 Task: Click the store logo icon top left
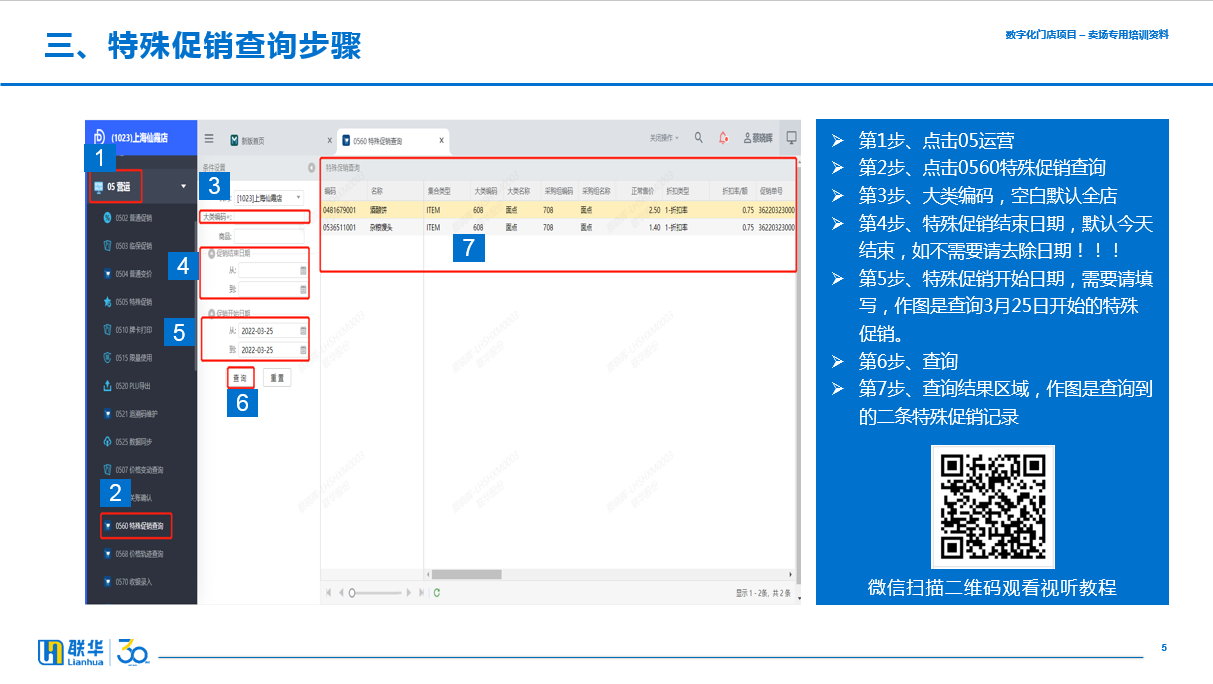pos(99,137)
